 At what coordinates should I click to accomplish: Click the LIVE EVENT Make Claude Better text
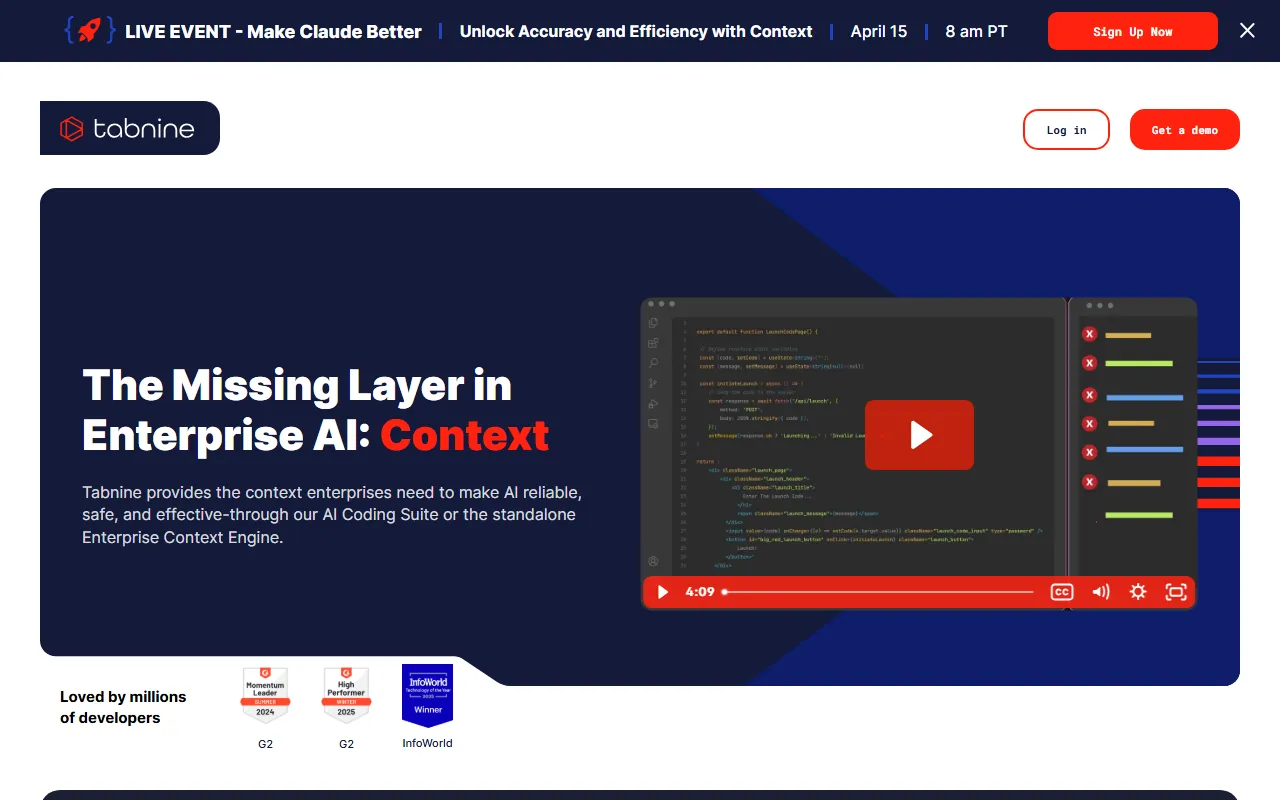coord(273,31)
